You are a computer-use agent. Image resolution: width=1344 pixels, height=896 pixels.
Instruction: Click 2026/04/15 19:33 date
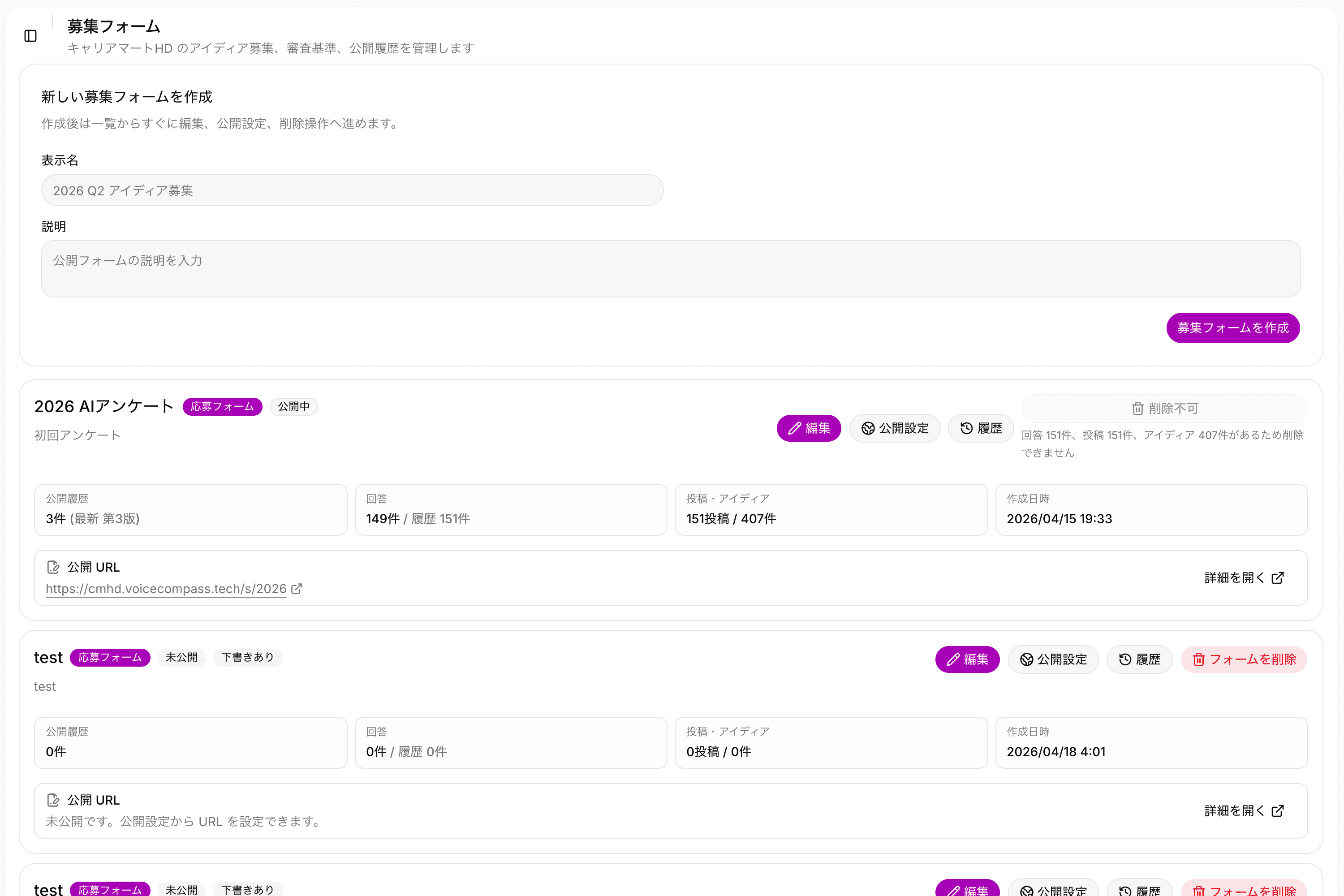(1059, 519)
